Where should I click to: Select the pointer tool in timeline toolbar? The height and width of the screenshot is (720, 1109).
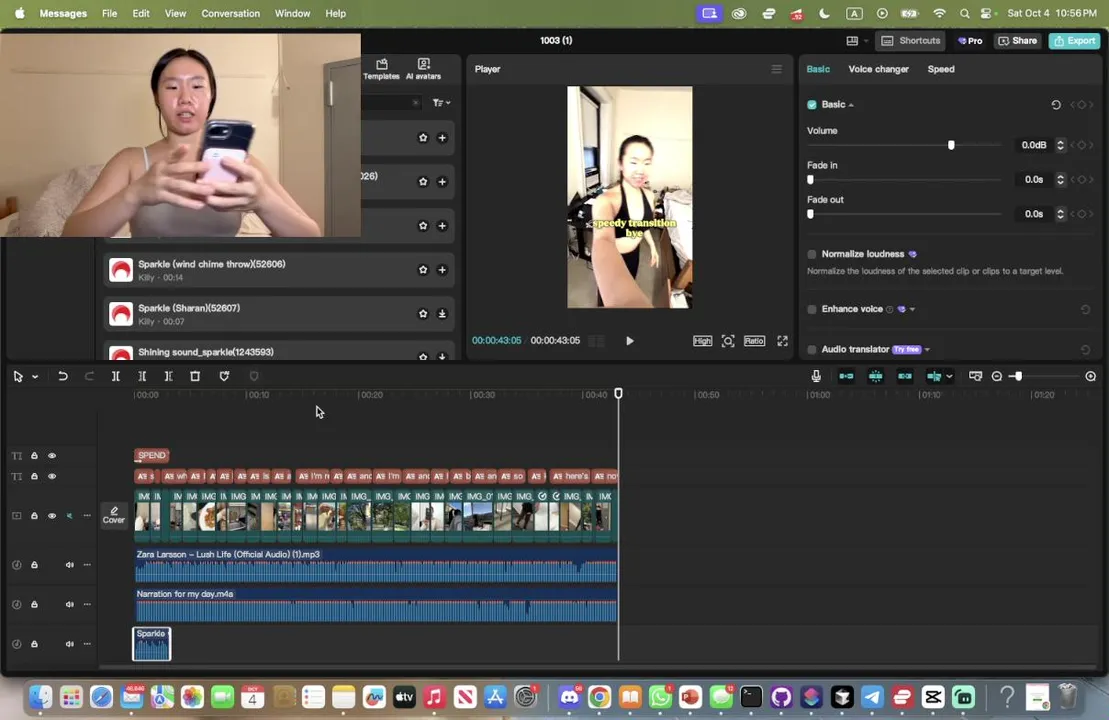[x=18, y=376]
